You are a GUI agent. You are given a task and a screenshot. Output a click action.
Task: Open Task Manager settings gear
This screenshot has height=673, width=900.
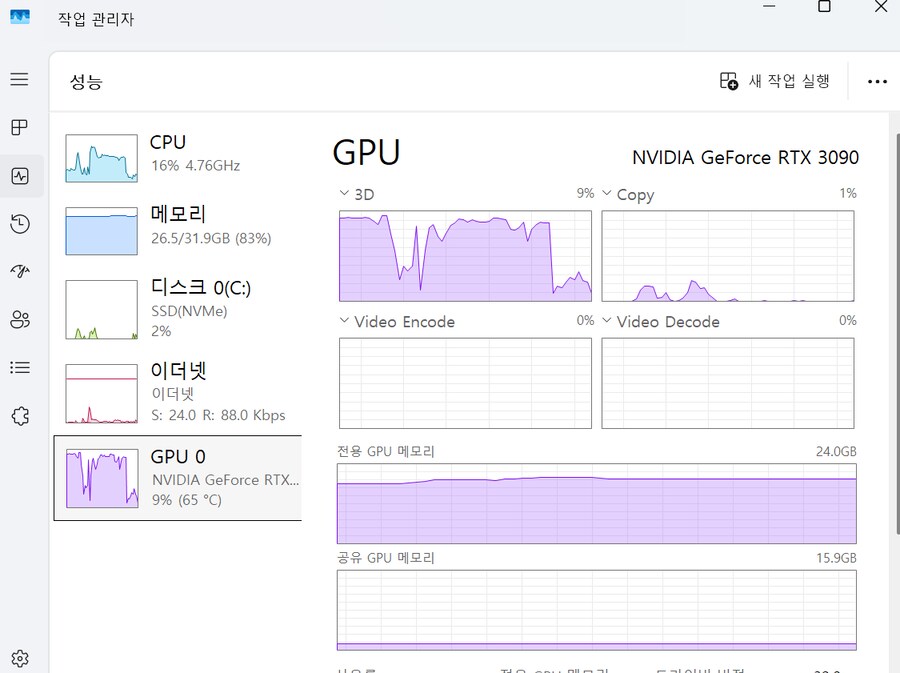(x=20, y=658)
